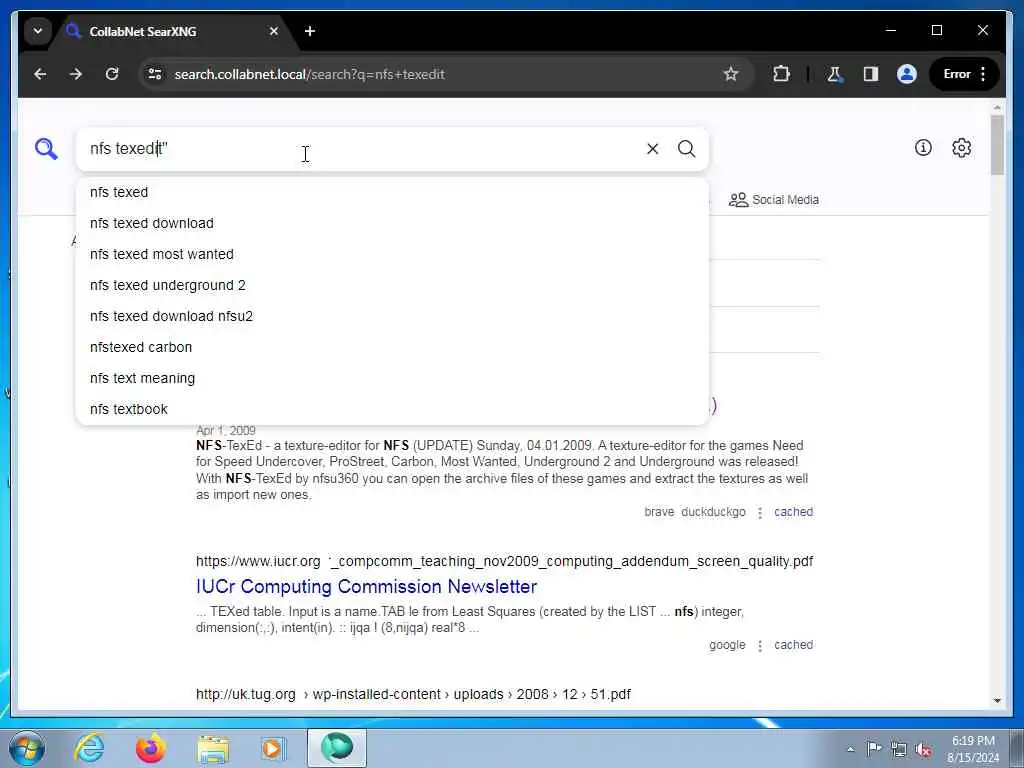Choose suggestion "nfs texed most wanted"

[392, 254]
